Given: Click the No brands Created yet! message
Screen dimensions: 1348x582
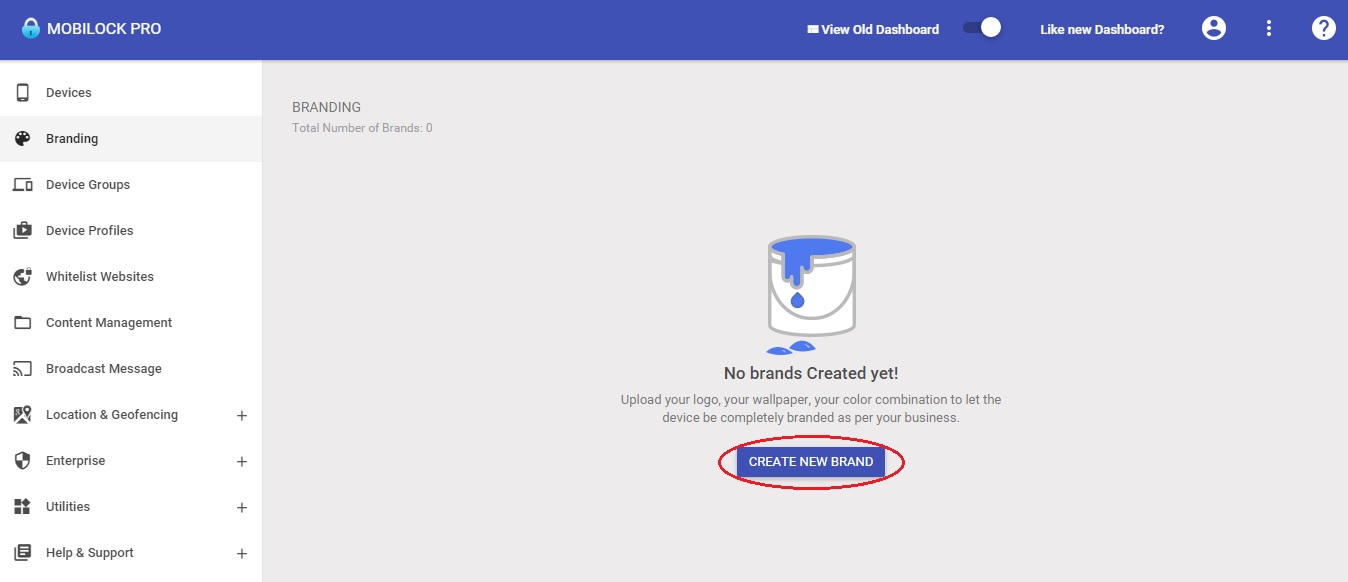Looking at the screenshot, I should (x=811, y=373).
